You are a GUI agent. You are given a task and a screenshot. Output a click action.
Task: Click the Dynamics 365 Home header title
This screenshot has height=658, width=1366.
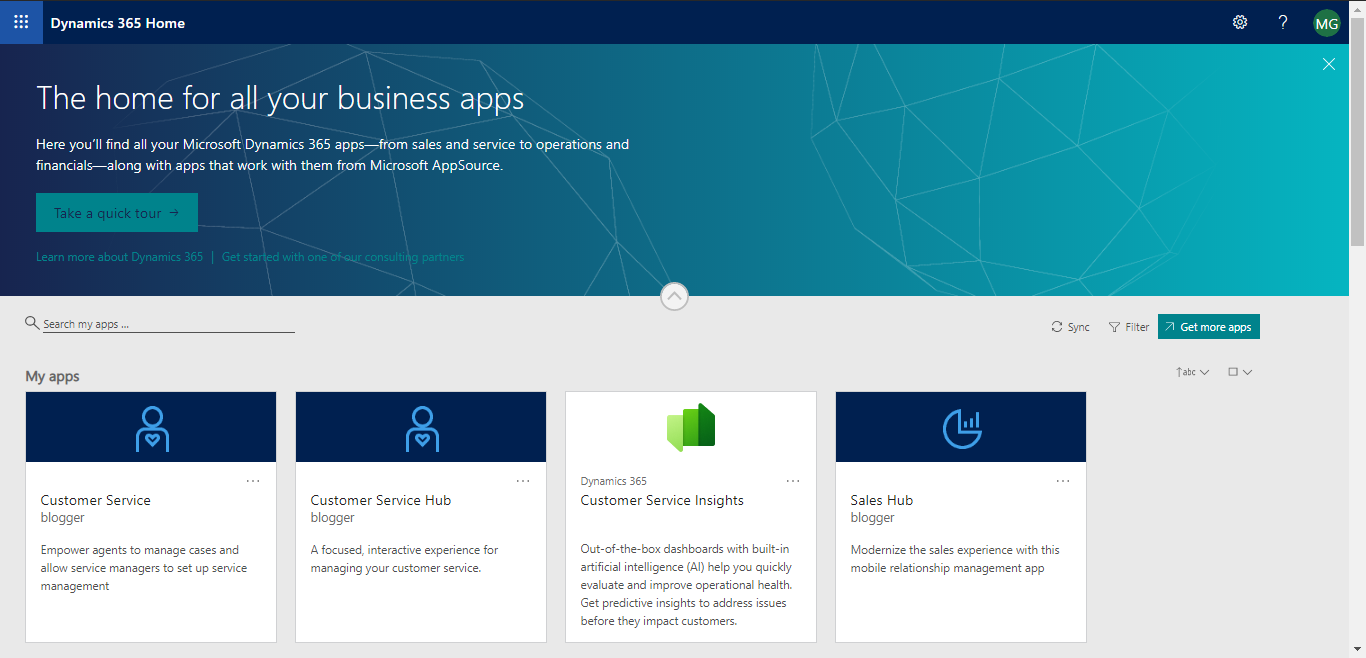pos(118,23)
